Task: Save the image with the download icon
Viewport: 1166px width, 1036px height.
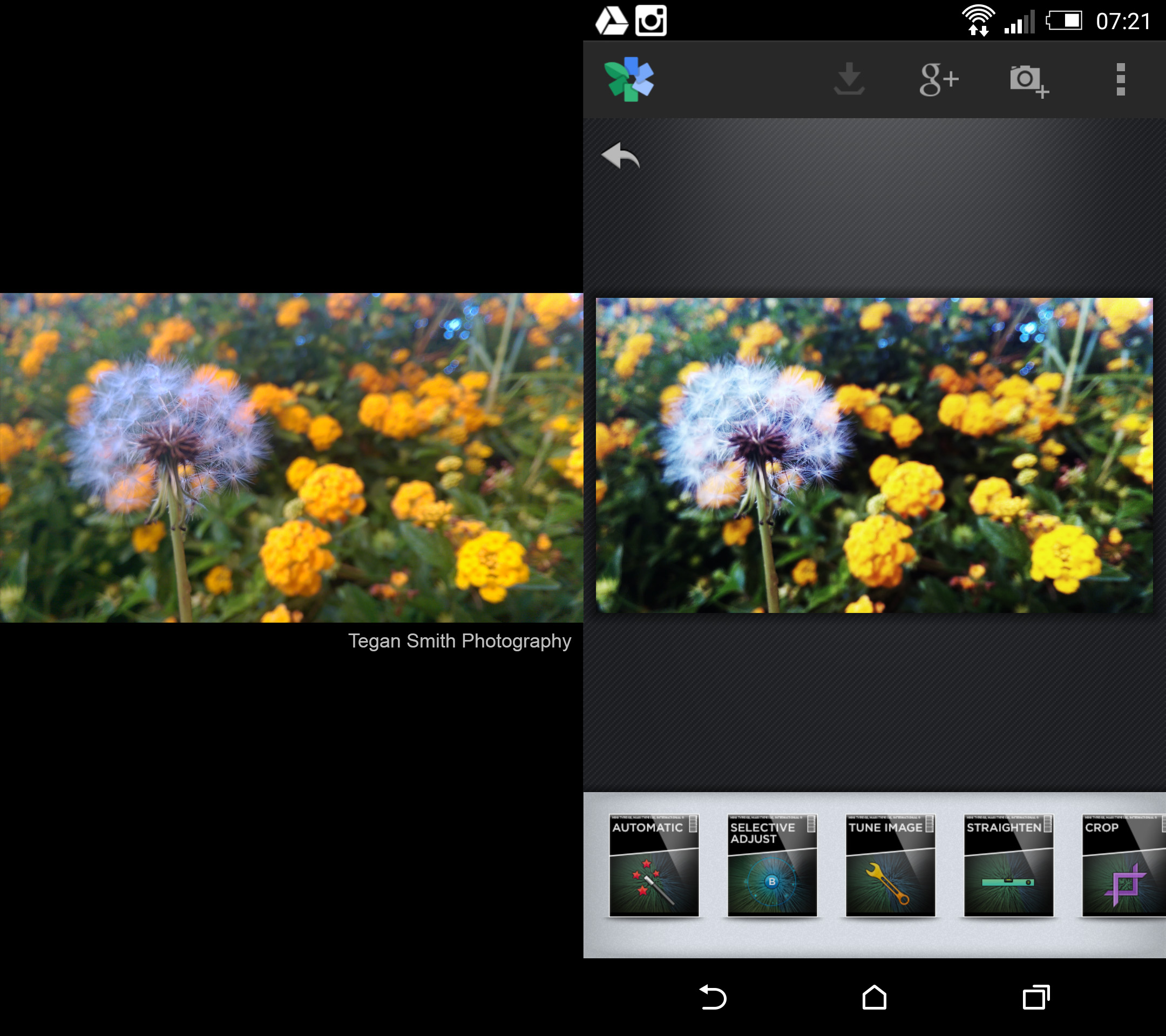Action: coord(849,79)
